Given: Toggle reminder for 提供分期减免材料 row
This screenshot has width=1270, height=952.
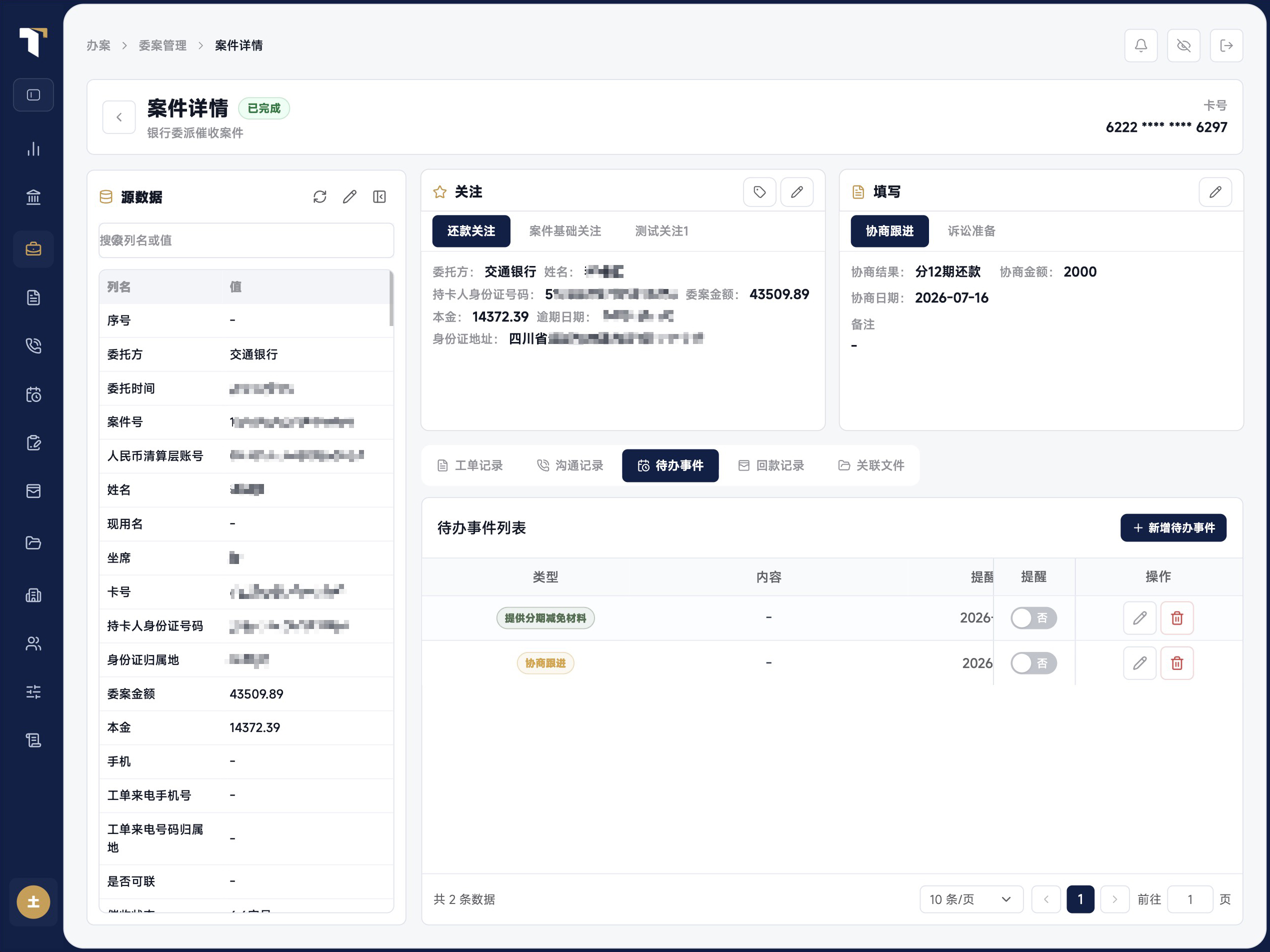Looking at the screenshot, I should pyautogui.click(x=1033, y=618).
